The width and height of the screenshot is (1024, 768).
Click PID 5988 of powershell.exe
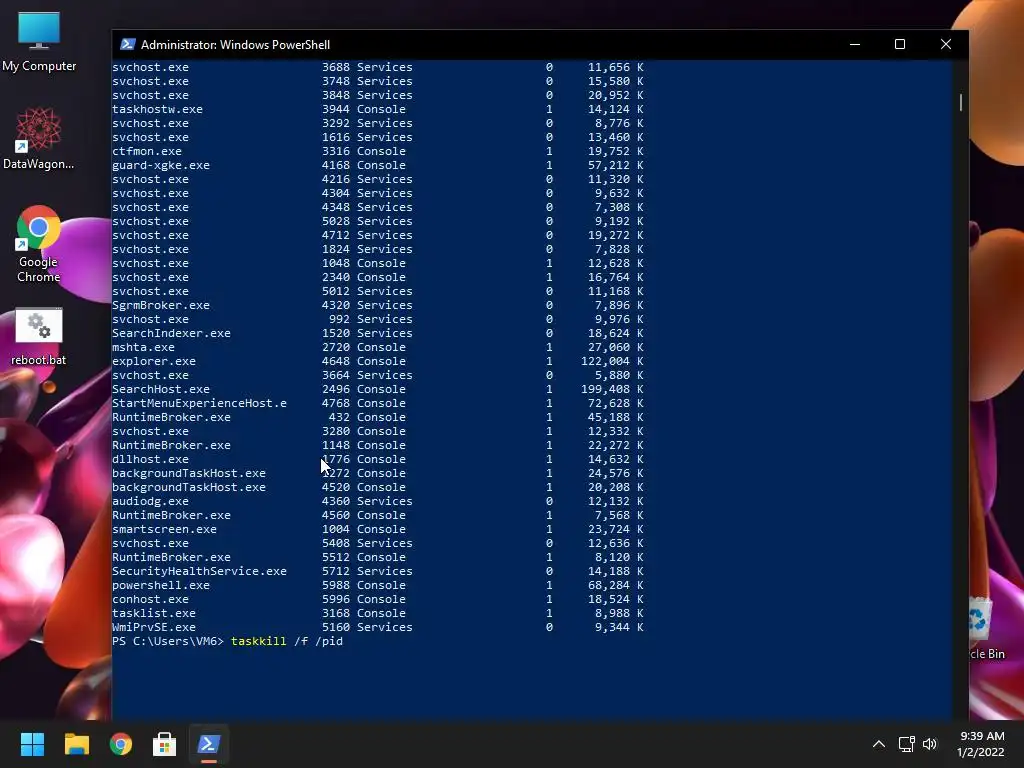336,585
